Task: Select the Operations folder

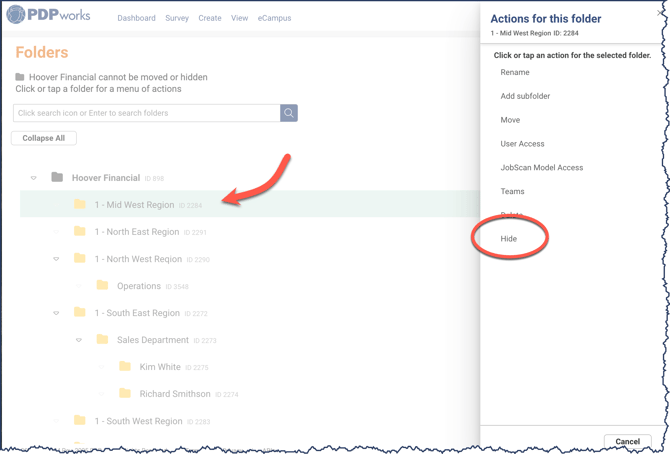Action: [139, 286]
